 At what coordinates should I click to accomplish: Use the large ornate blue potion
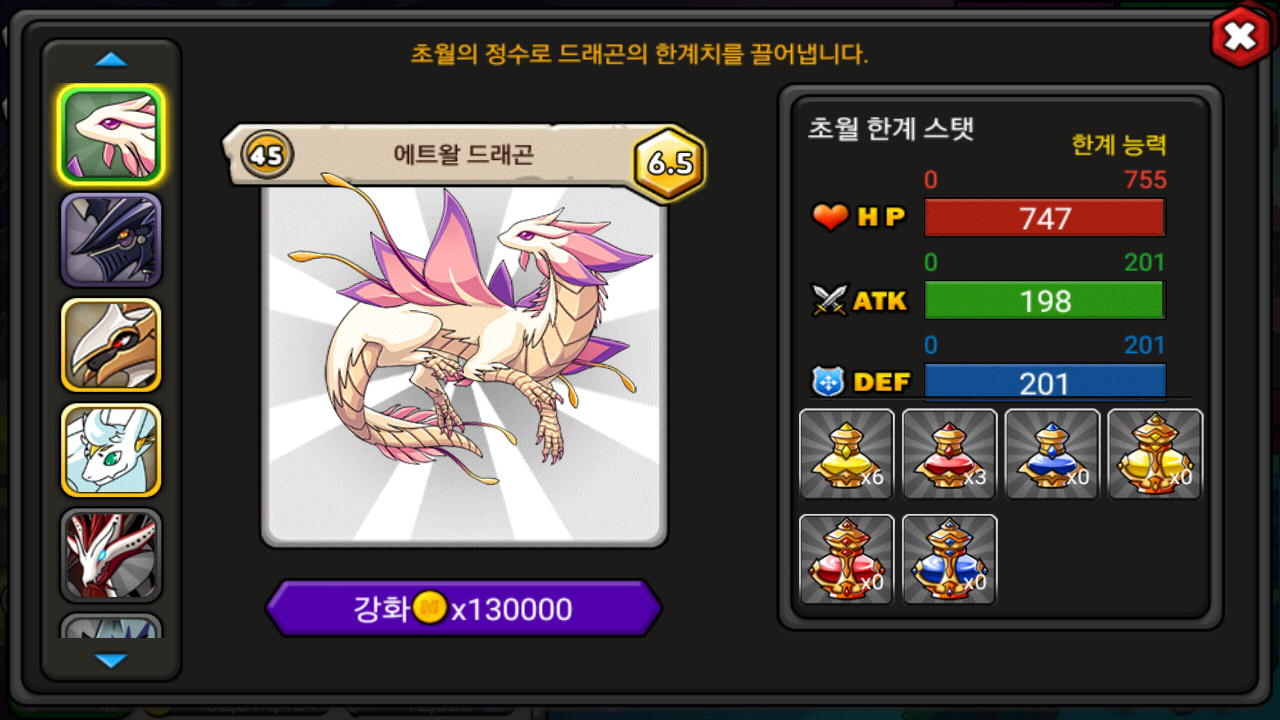[x=950, y=559]
